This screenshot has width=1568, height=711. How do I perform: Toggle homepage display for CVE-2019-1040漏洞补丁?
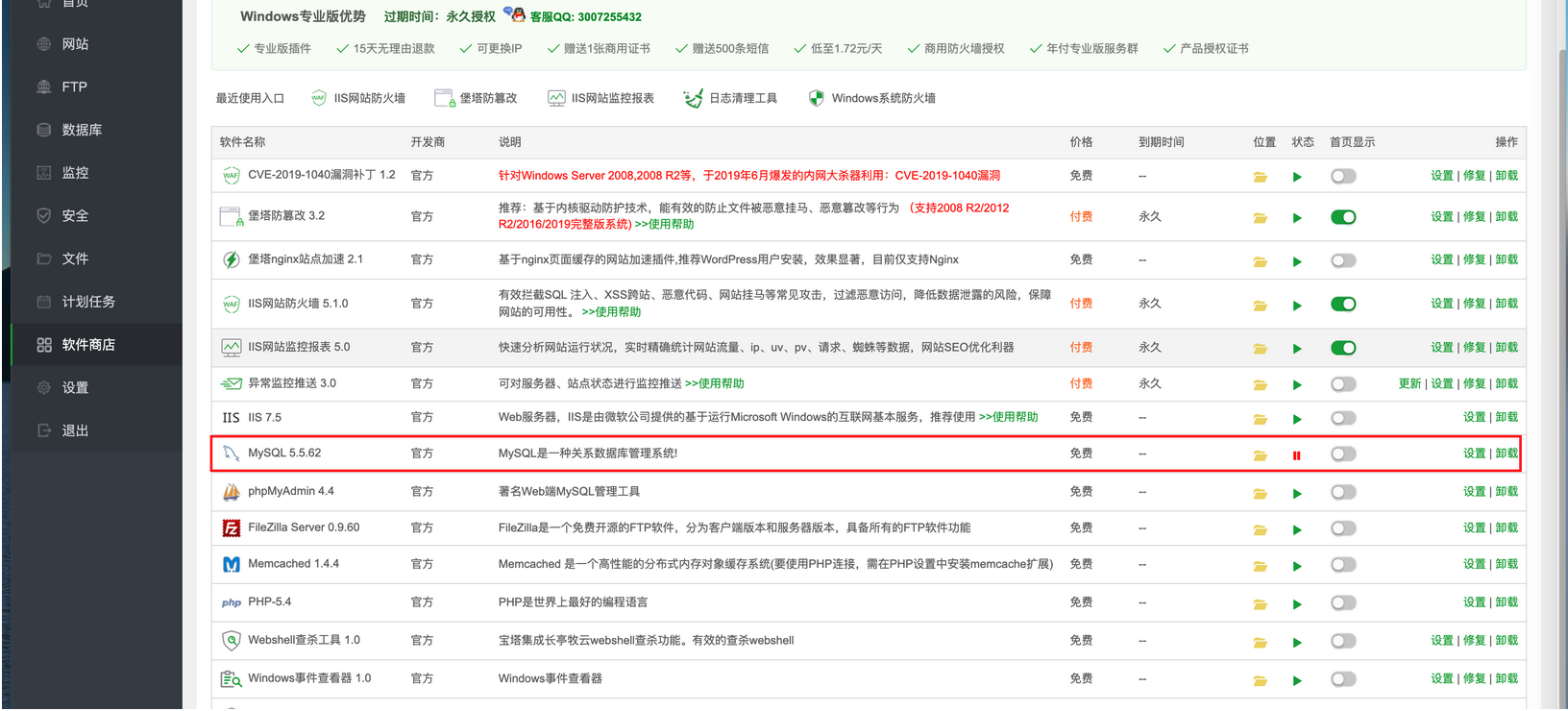(x=1343, y=176)
